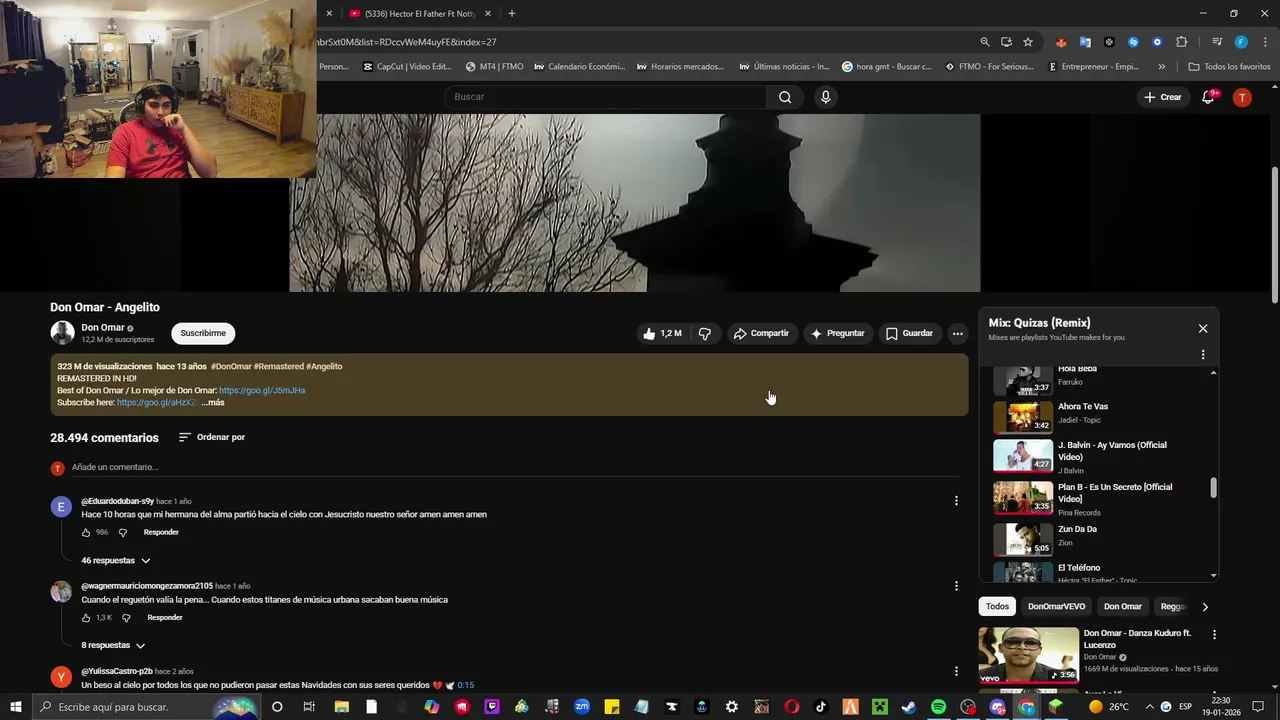Screen dimensions: 1280x720
Task: Open YouTube account avatar menu
Action: pos(1242,97)
